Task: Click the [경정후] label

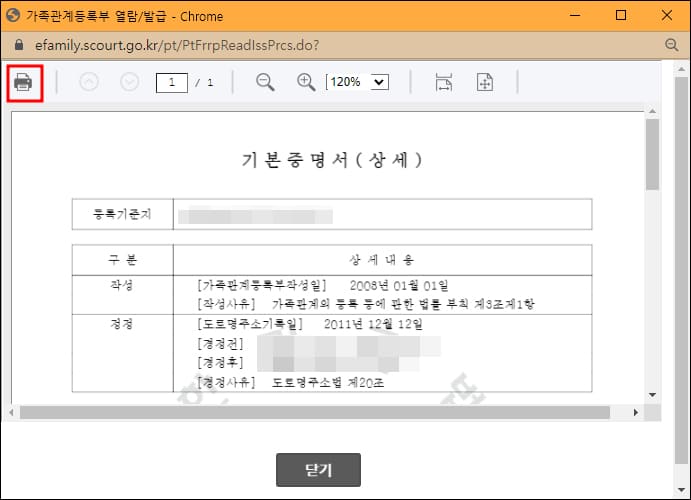Action: pos(220,363)
